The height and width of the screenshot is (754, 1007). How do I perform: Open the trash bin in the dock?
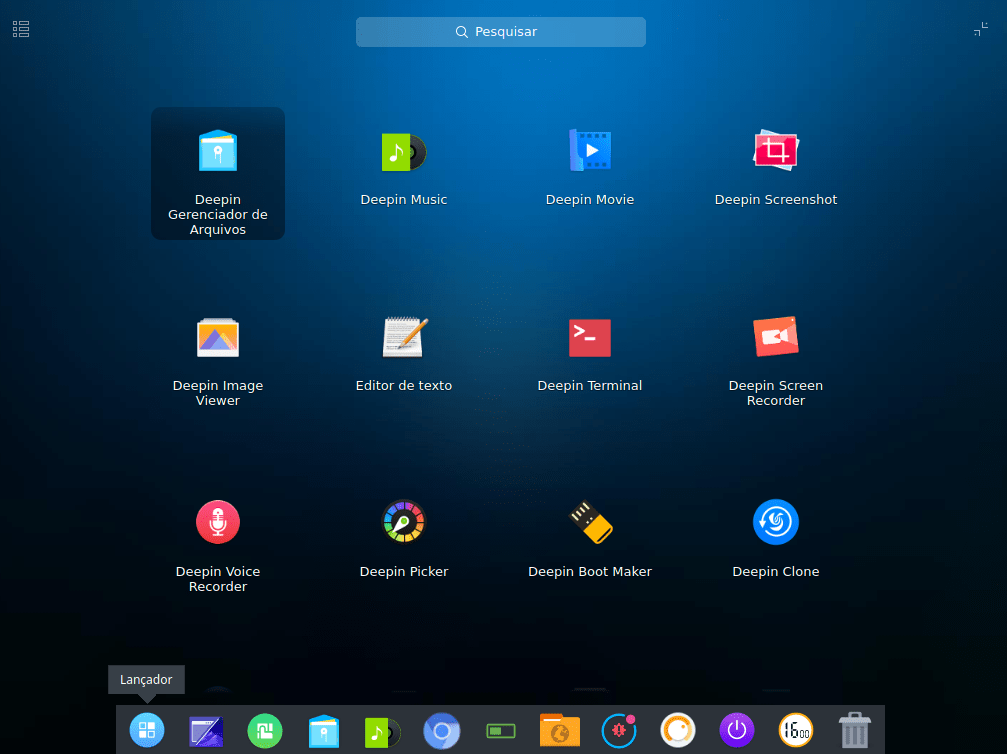pos(854,730)
